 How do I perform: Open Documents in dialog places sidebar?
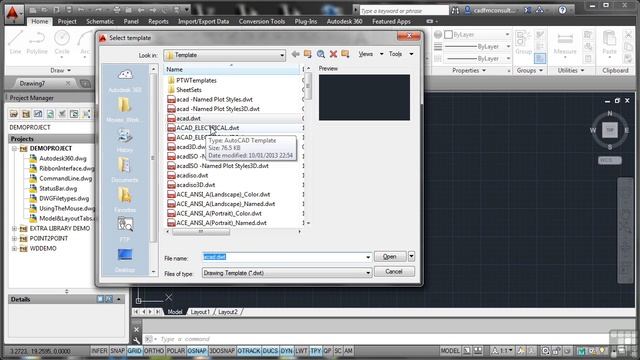125,170
